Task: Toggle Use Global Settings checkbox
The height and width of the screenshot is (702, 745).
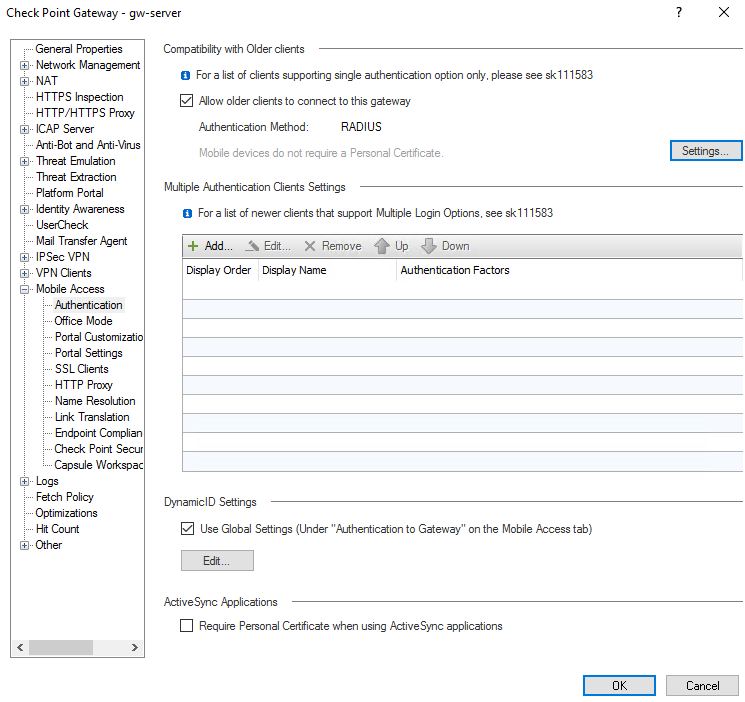Action: (188, 529)
